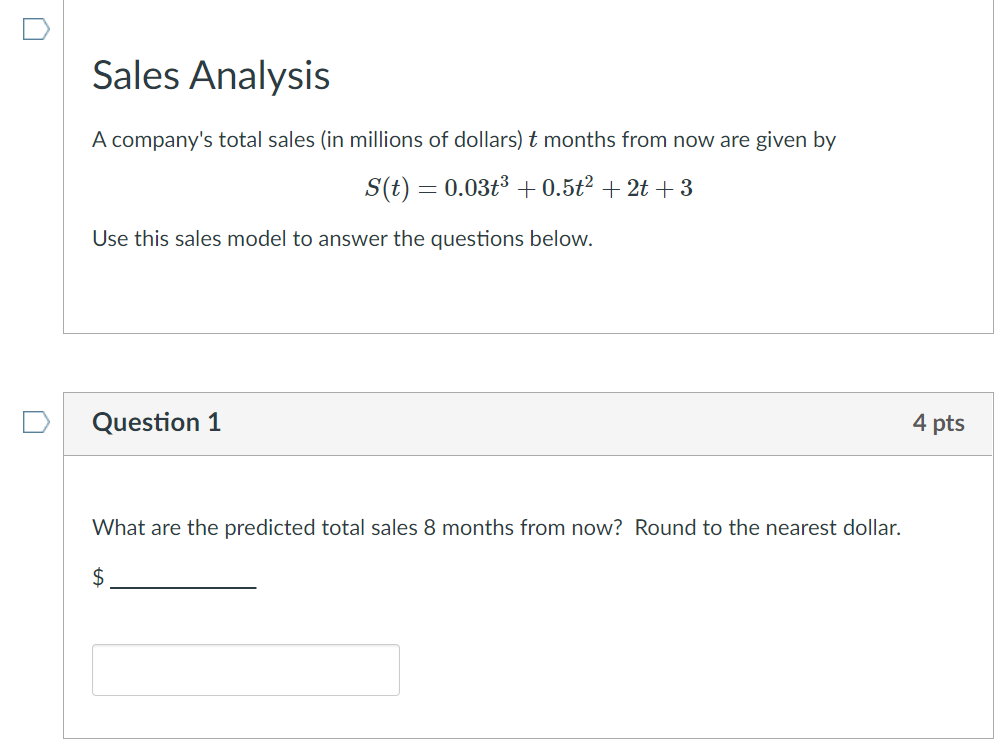Click the question prompt about predicted total sales
This screenshot has height=747, width=1008.
pyautogui.click(x=495, y=527)
